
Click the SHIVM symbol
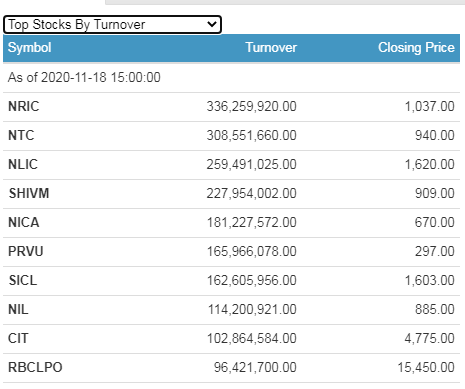pos(29,194)
